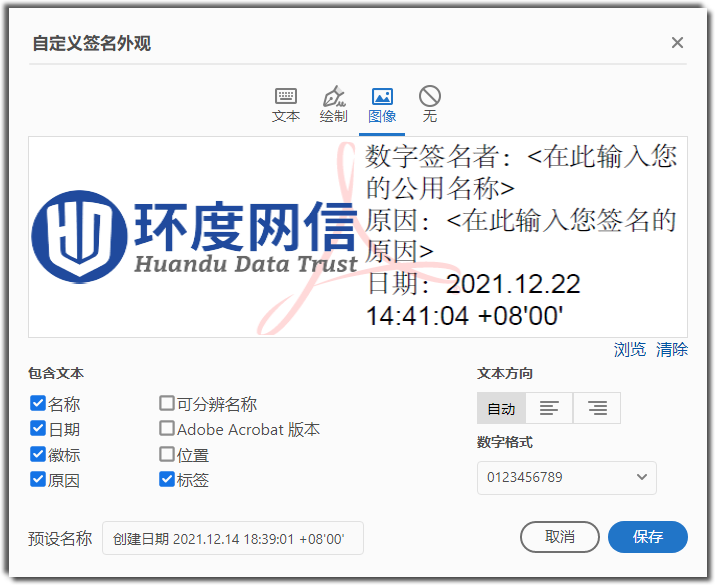
Task: Enable the 可分辨名称 checkbox
Action: [x=167, y=403]
